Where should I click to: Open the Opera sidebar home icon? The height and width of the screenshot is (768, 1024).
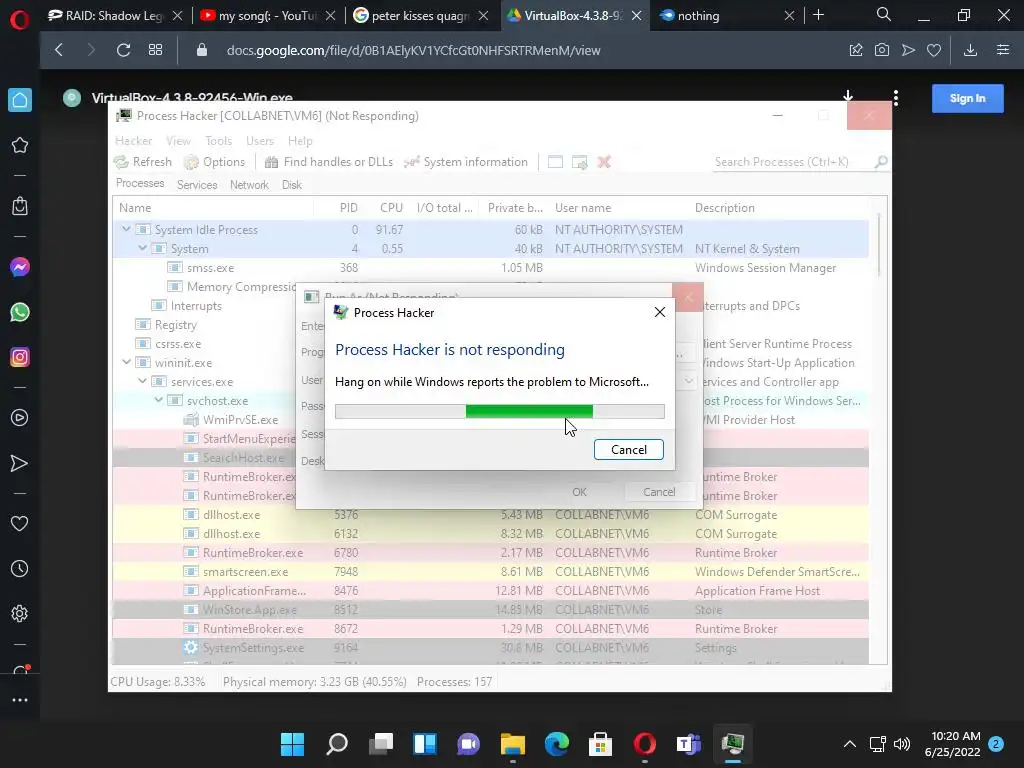click(x=20, y=100)
